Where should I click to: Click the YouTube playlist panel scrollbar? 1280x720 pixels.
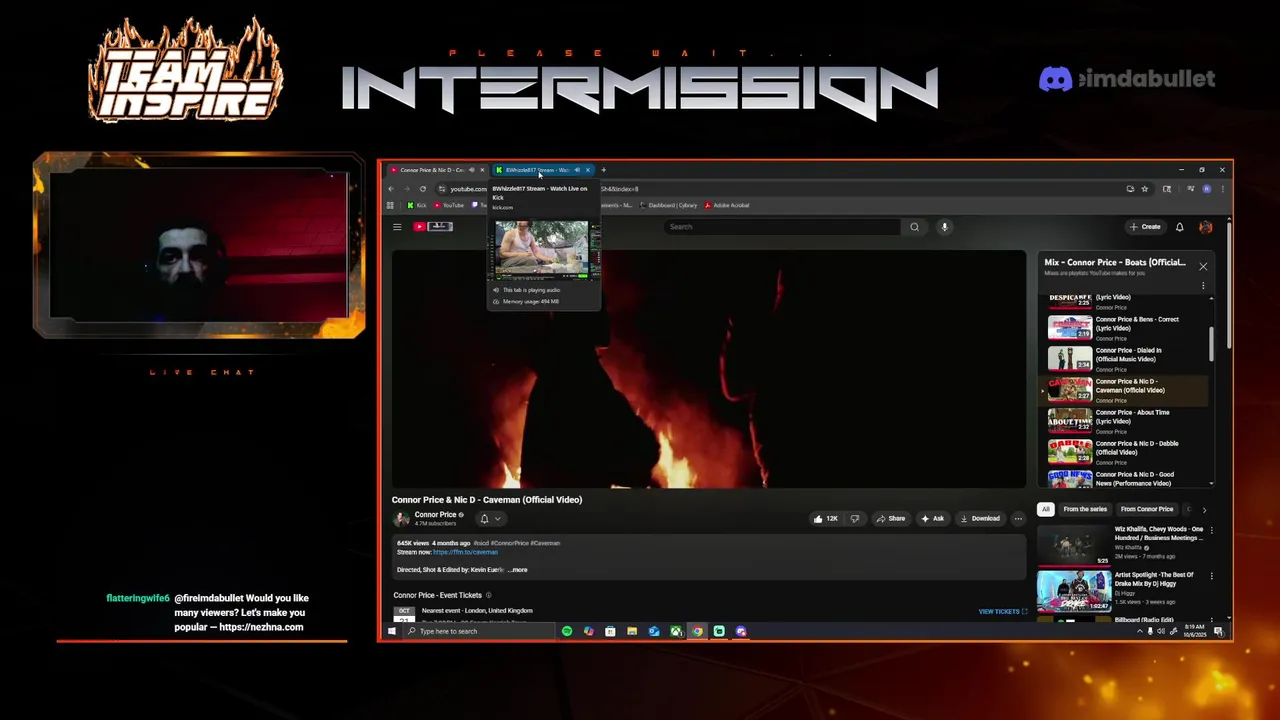1211,345
